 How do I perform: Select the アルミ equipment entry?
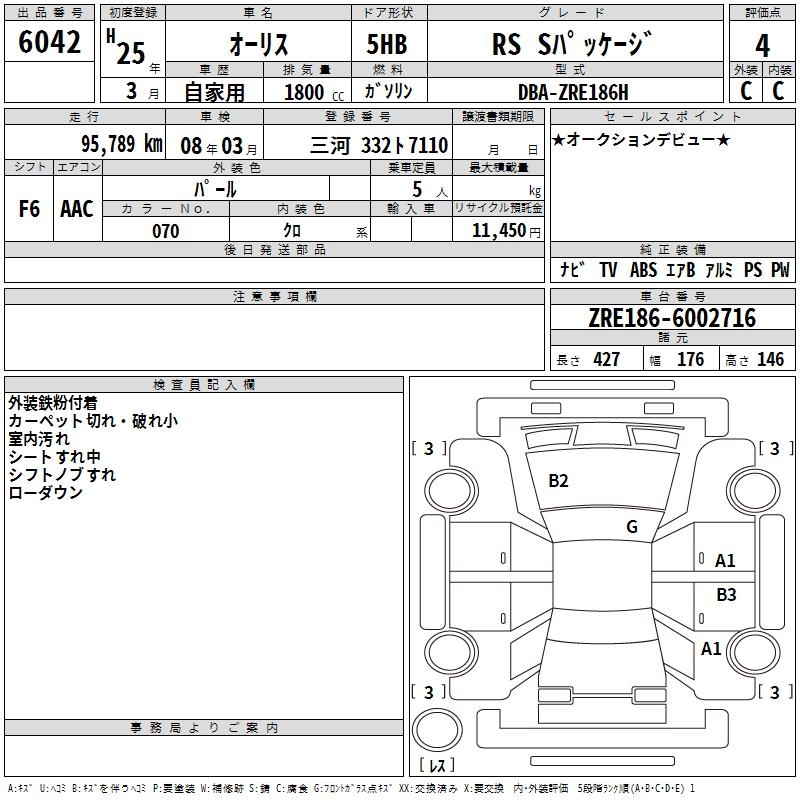click(x=719, y=270)
